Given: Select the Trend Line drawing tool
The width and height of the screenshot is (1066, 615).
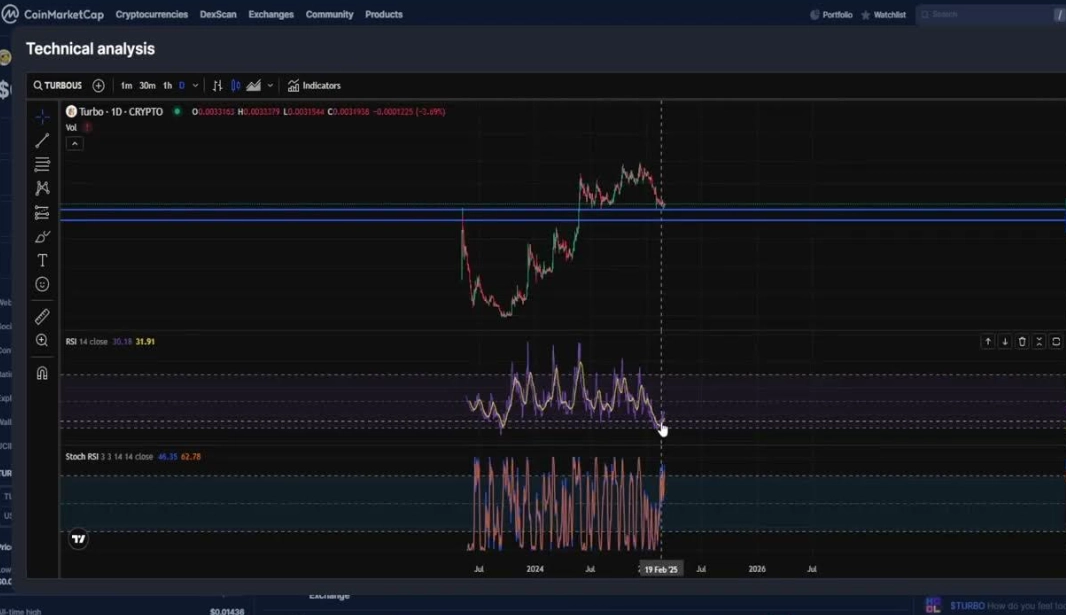Looking at the screenshot, I should 42,140.
